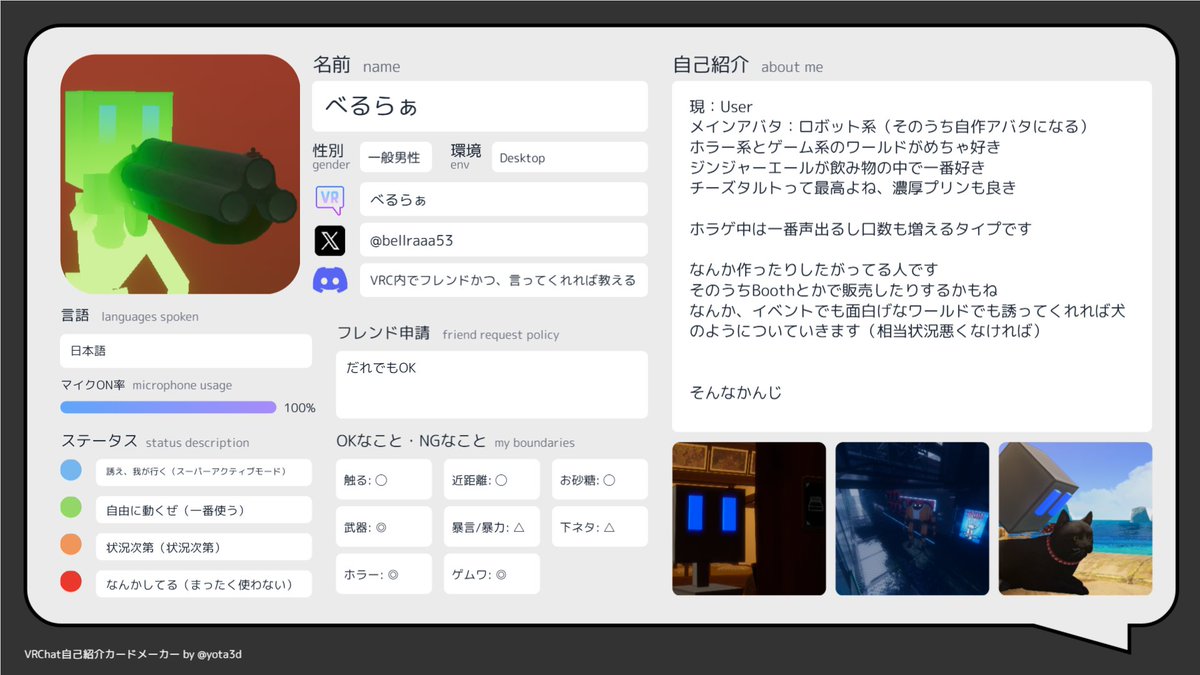The width and height of the screenshot is (1200, 675).
Task: Click the Discord icon
Action: (x=331, y=281)
